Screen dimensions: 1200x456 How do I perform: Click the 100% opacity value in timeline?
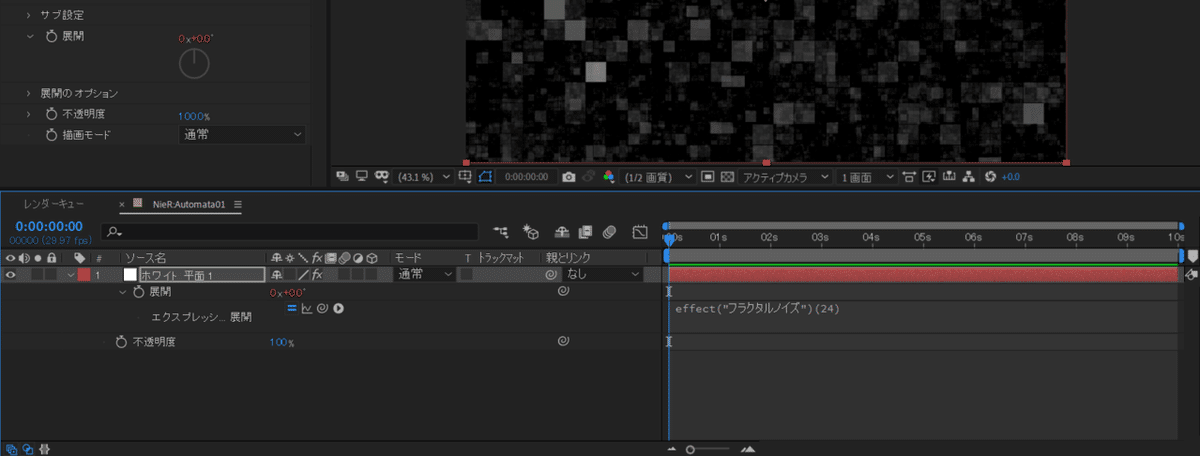(x=281, y=342)
